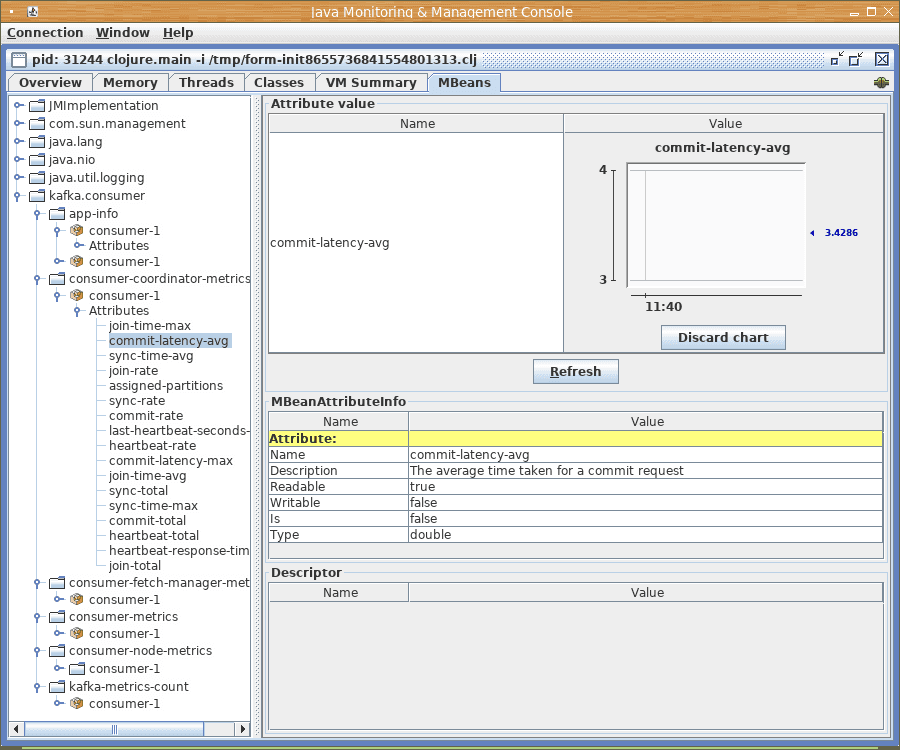The height and width of the screenshot is (750, 900).
Task: Select the commit-latency-max attribute
Action: pyautogui.click(x=170, y=461)
